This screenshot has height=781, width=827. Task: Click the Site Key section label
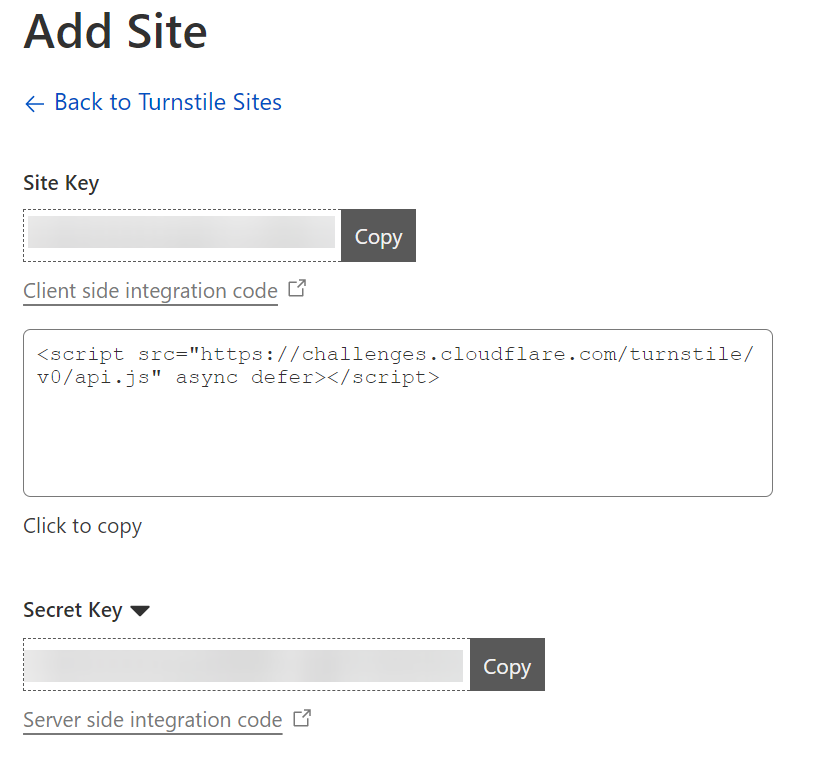[60, 183]
